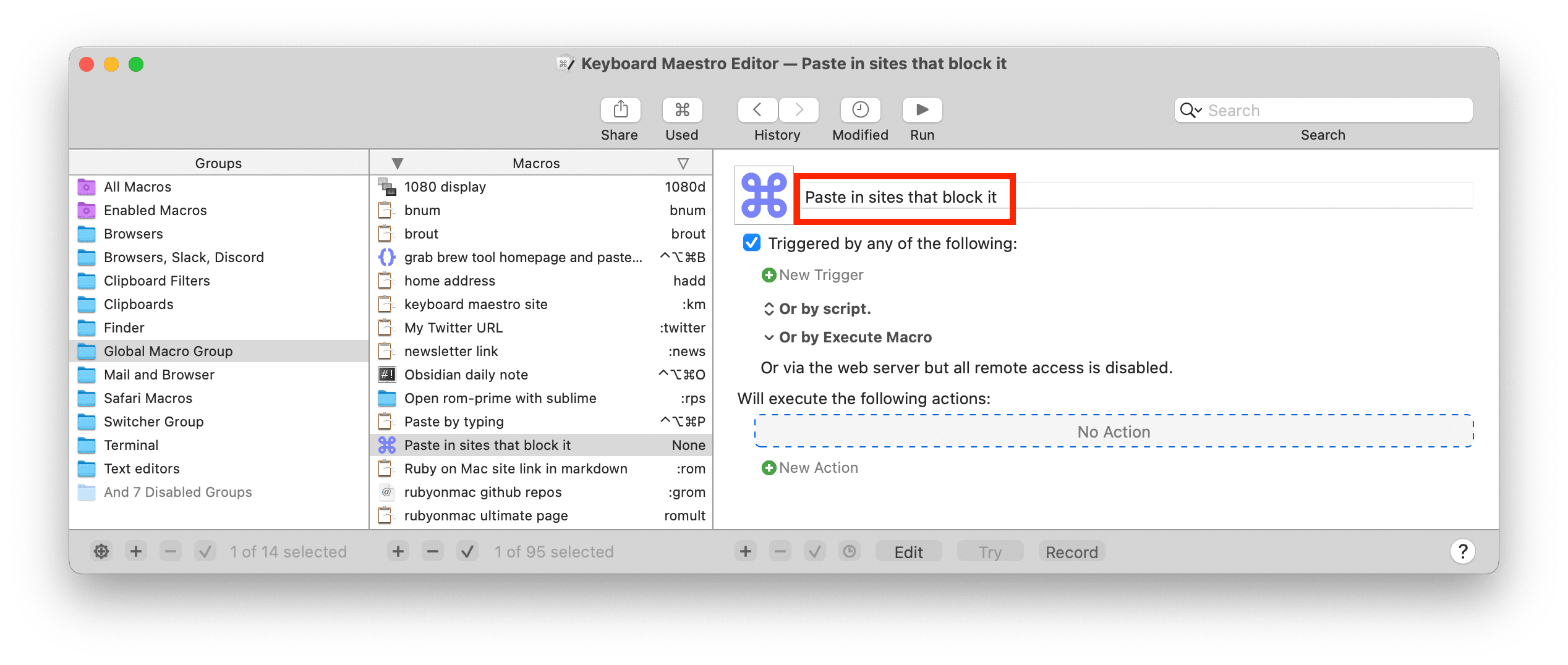Select the 'Obsidian daily note' macro

[541, 375]
